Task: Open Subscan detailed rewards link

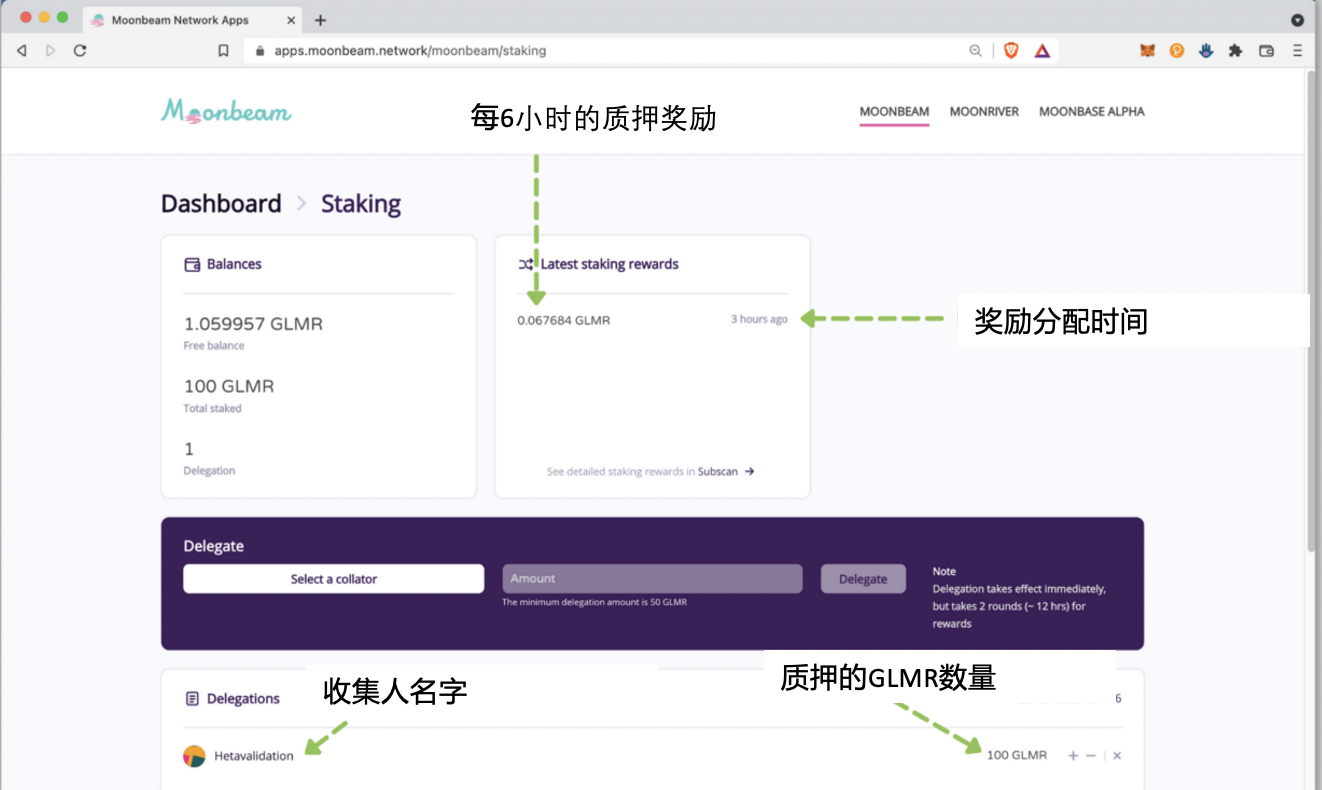Action: (726, 472)
